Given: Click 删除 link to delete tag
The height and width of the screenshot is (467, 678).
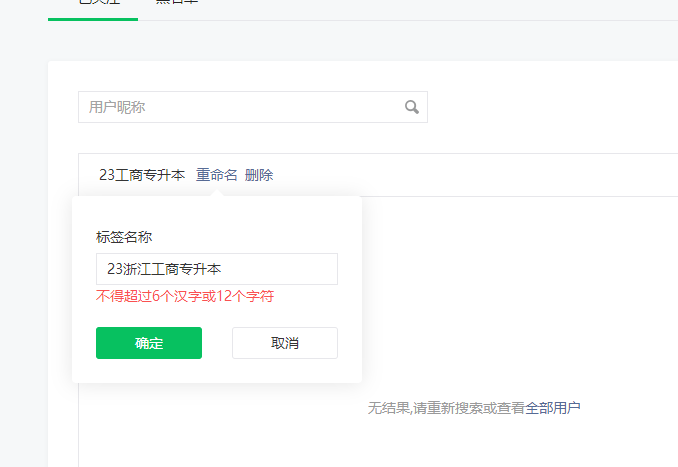Looking at the screenshot, I should pyautogui.click(x=259, y=175).
